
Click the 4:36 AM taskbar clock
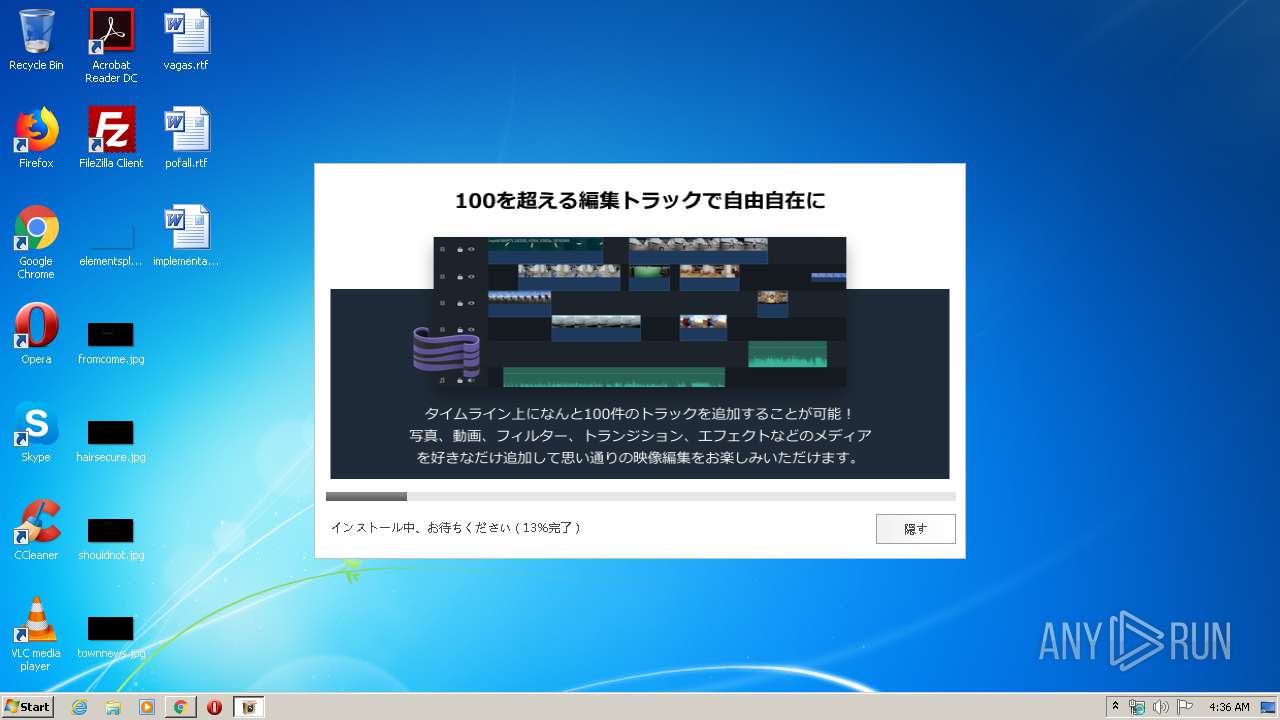pyautogui.click(x=1229, y=707)
